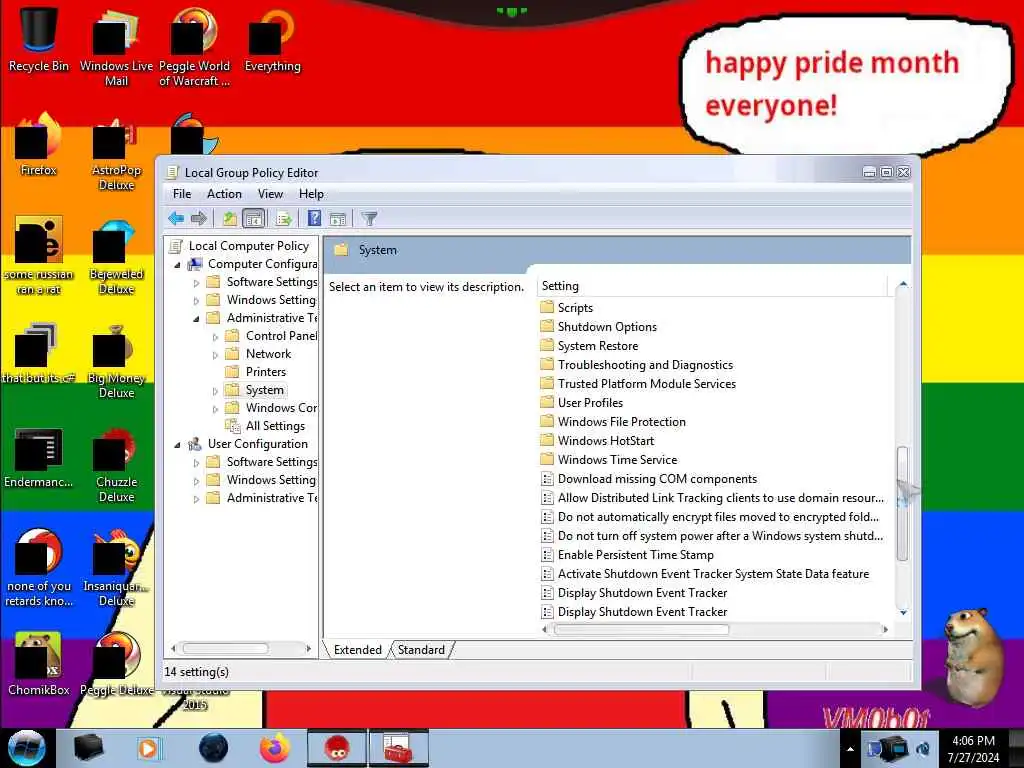Click the Export List toolbar icon

point(283,218)
